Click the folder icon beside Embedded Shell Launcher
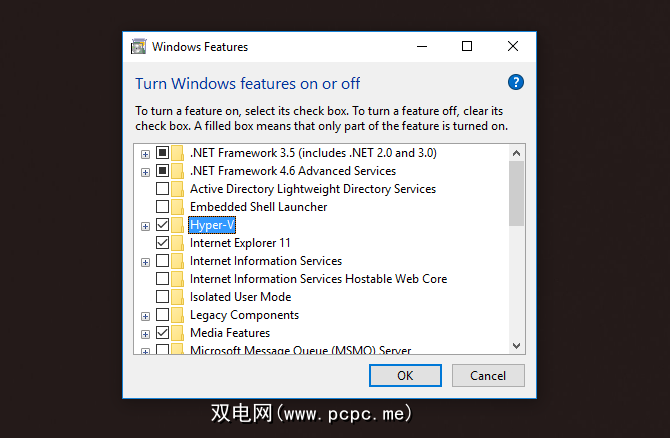The width and height of the screenshot is (670, 438). point(178,207)
